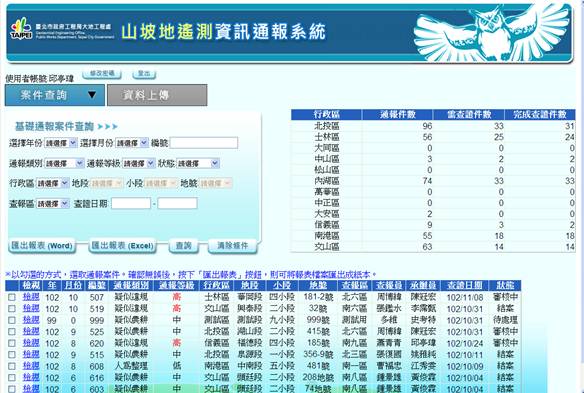
Task: Check the box for case 616
Action: 12,378
